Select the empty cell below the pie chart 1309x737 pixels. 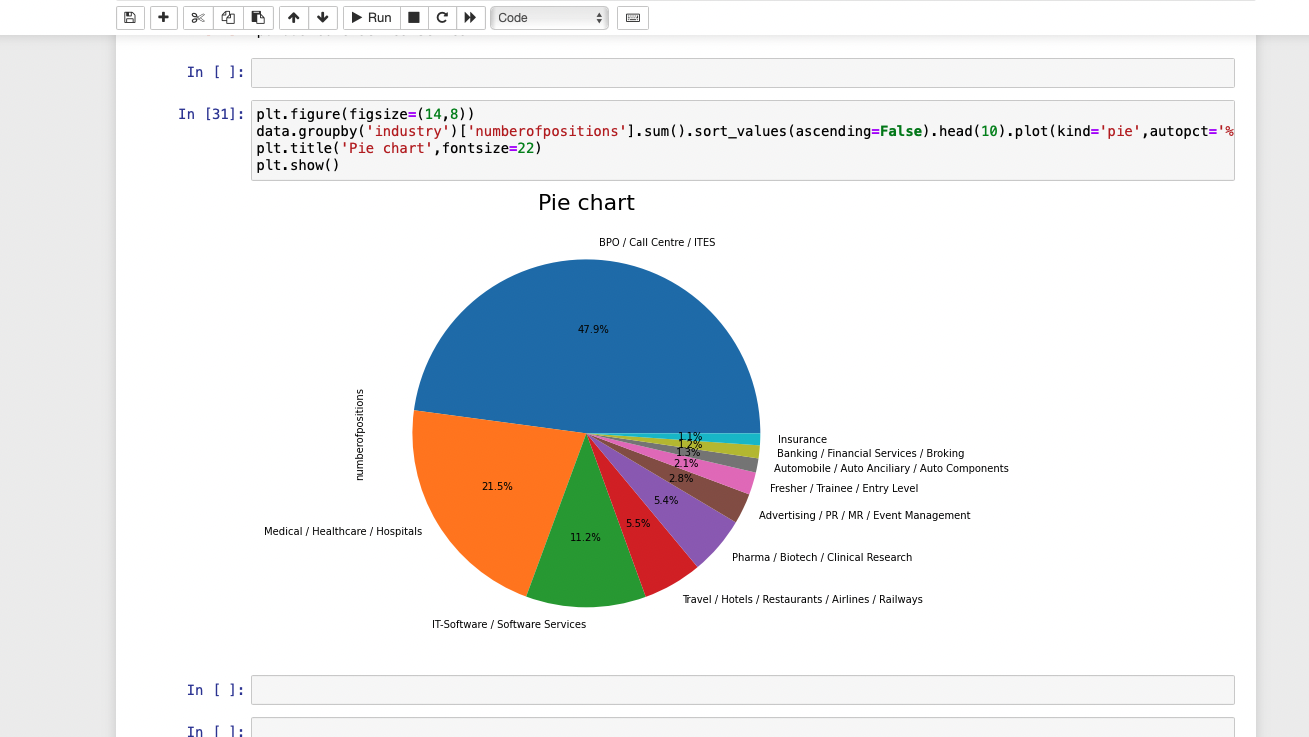tap(742, 690)
